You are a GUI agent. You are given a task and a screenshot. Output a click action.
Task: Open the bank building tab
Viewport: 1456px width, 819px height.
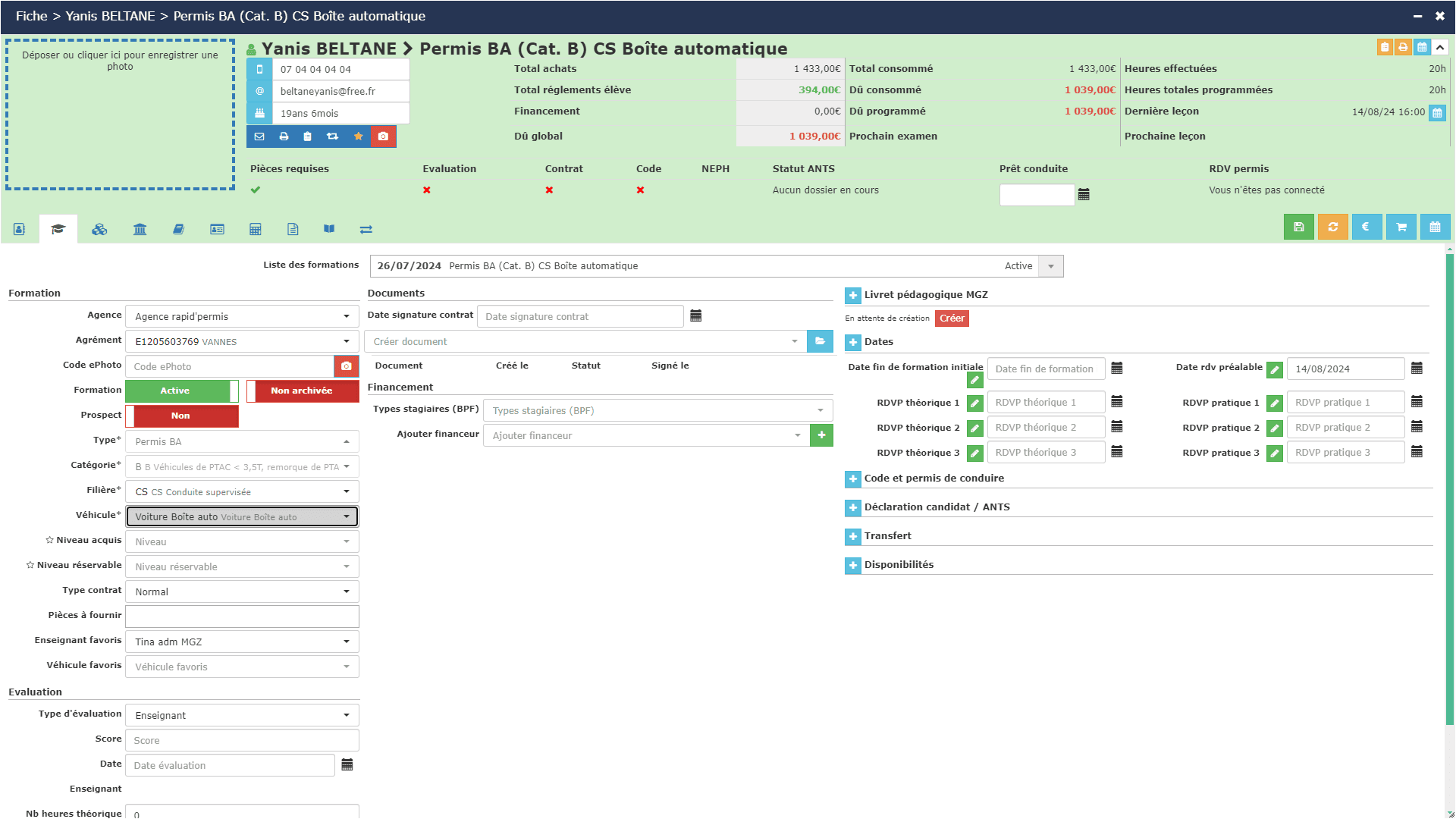tap(140, 229)
